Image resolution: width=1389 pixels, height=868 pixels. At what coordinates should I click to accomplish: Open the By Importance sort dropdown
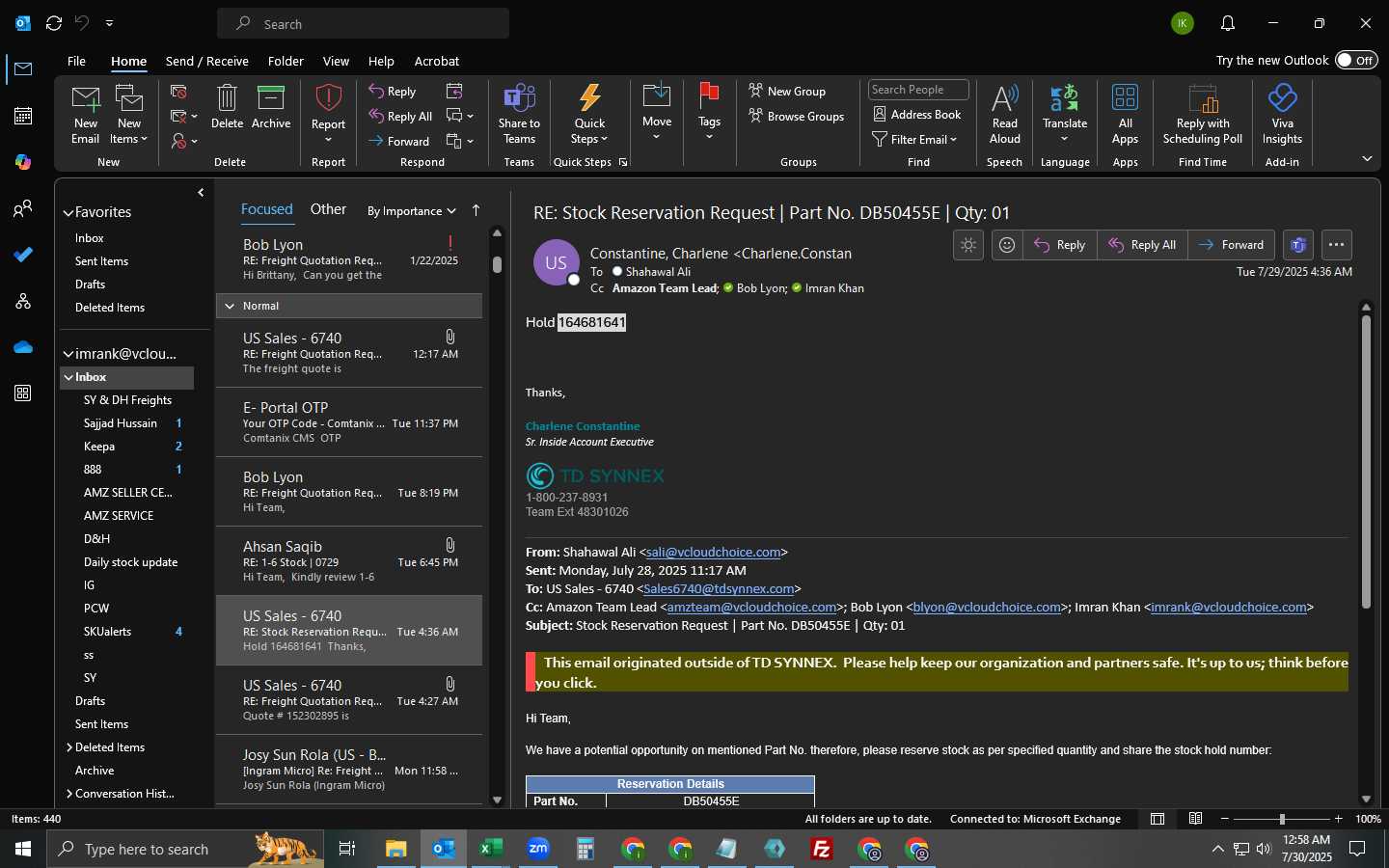pyautogui.click(x=412, y=211)
